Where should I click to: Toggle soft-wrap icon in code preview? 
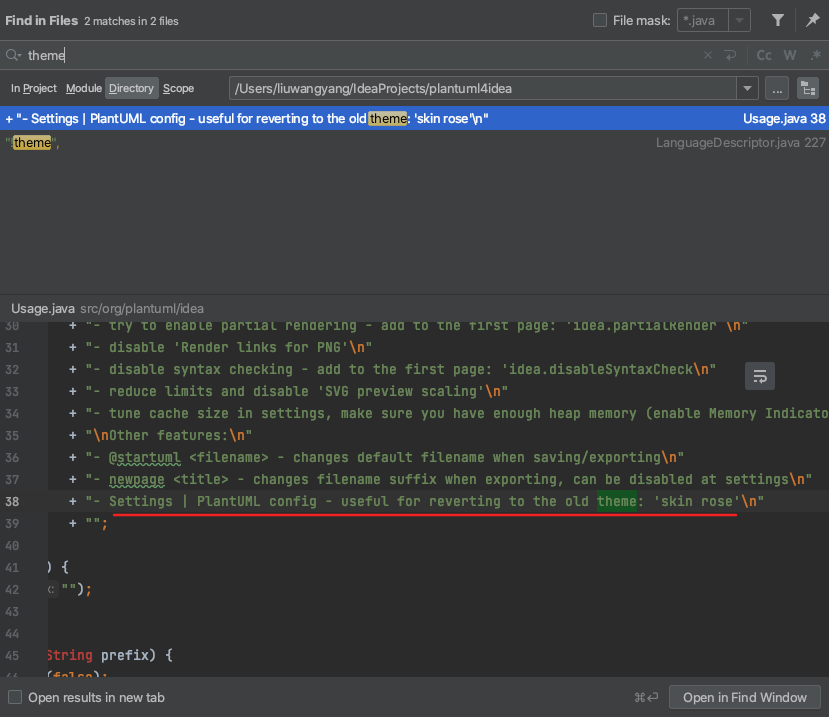pyautogui.click(x=760, y=376)
